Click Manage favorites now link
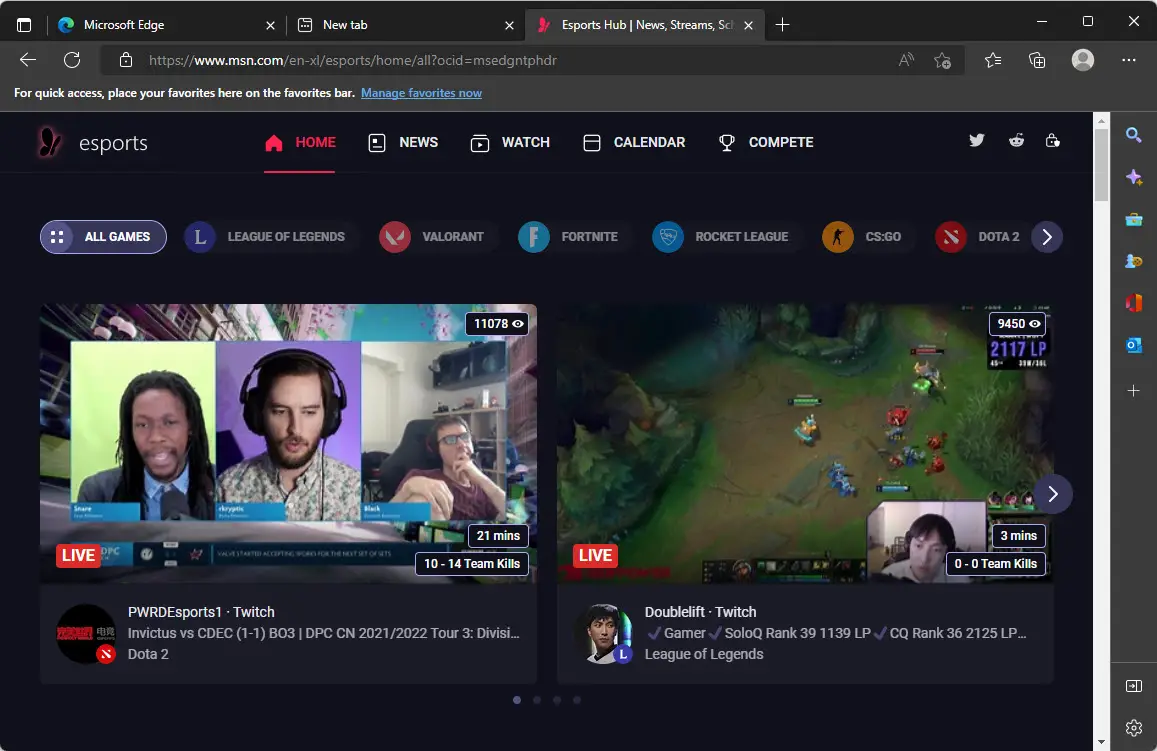This screenshot has width=1157, height=751. tap(421, 93)
